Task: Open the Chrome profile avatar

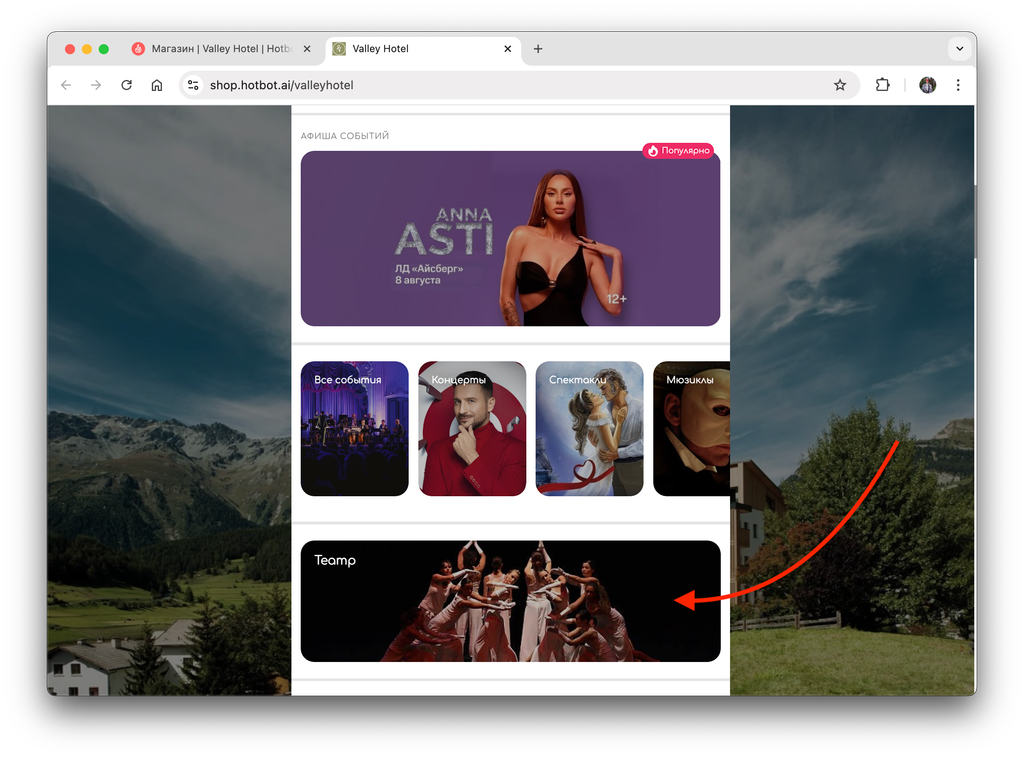Action: tap(927, 85)
